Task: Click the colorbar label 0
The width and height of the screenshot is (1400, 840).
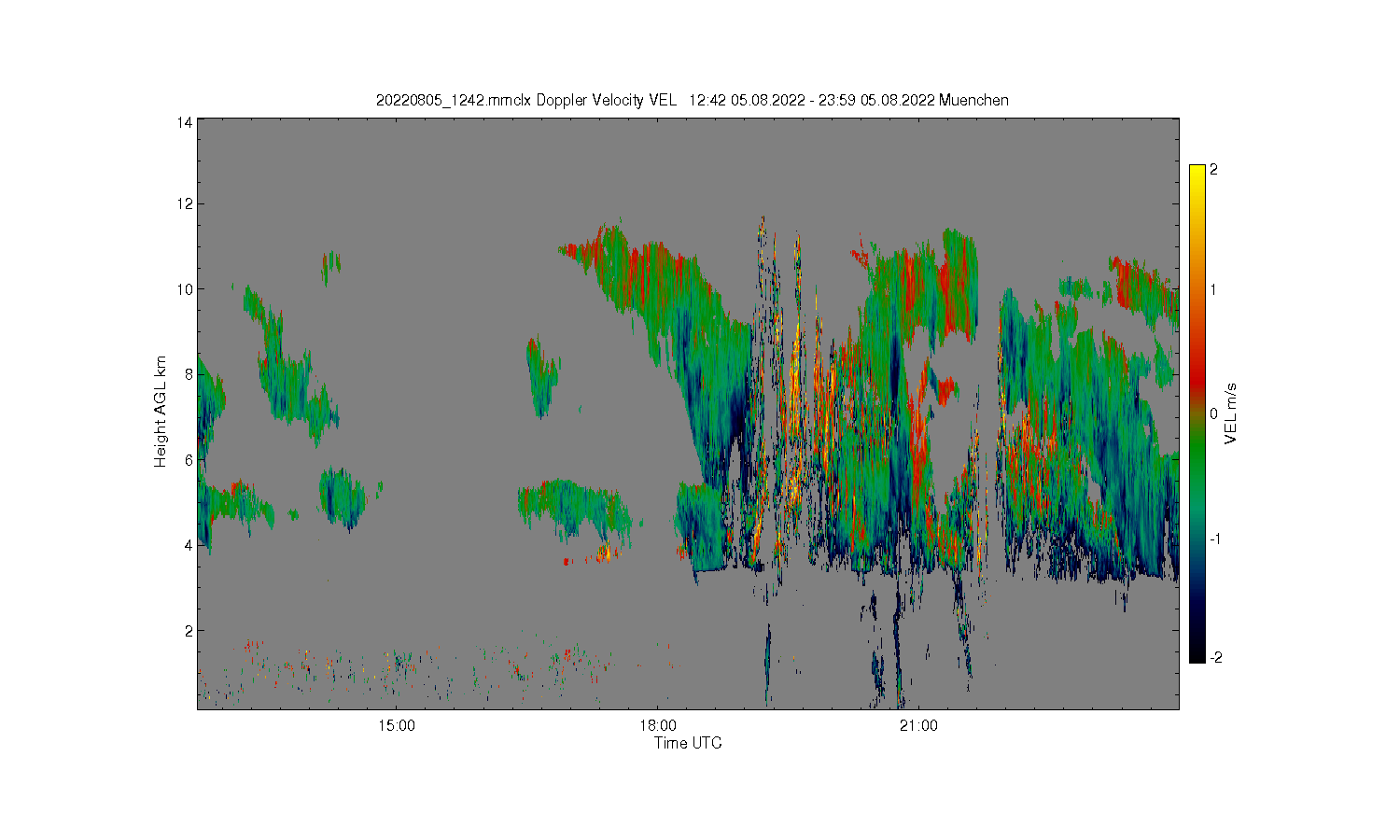Action: coord(1213,413)
